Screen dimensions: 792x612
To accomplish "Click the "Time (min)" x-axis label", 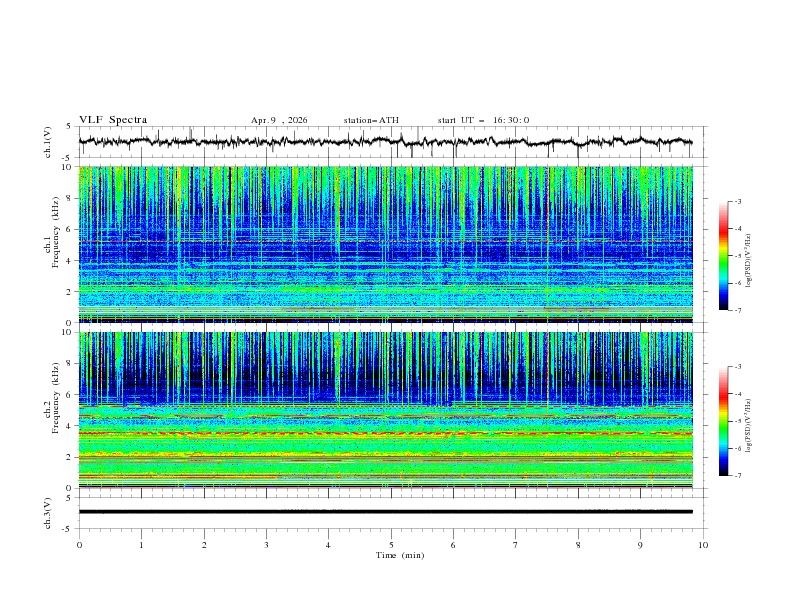I will click(400, 555).
